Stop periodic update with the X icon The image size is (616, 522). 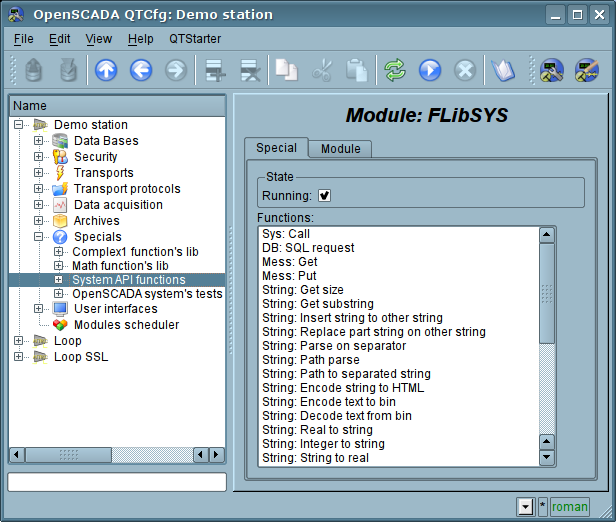(x=465, y=70)
